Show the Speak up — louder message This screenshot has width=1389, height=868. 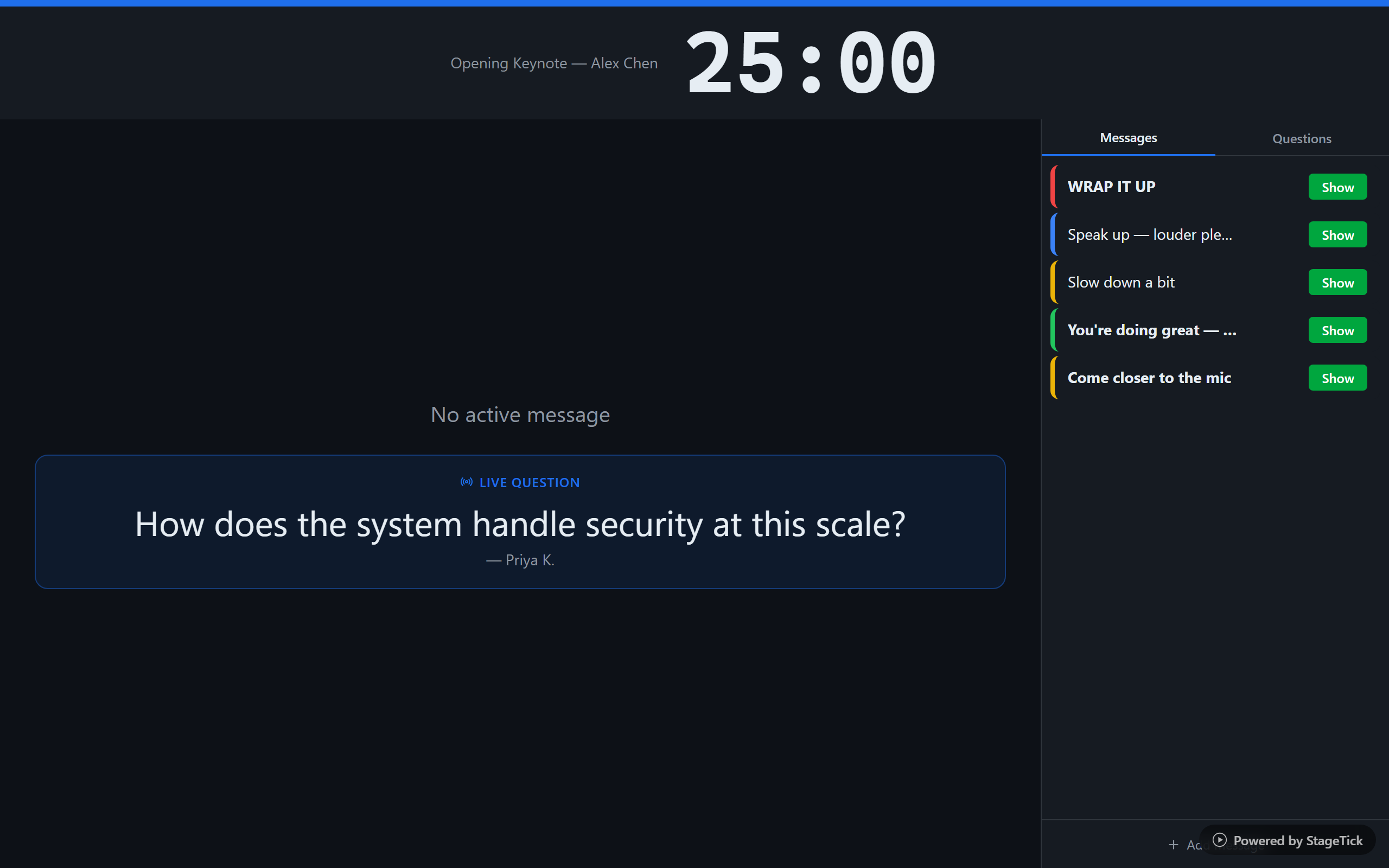pyautogui.click(x=1337, y=234)
